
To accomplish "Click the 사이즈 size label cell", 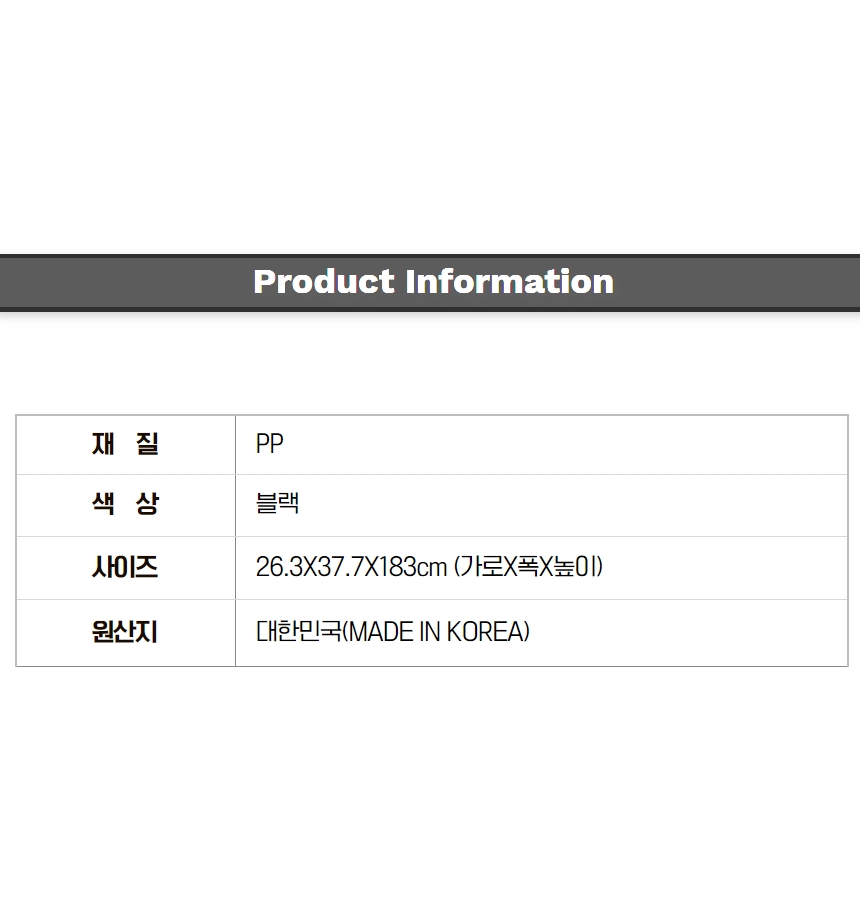I will coord(126,567).
